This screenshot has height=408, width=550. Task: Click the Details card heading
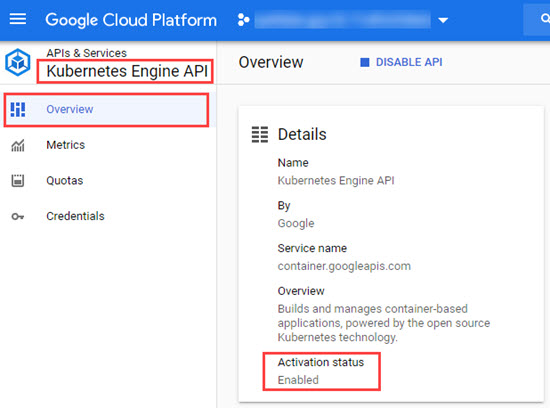click(x=302, y=134)
